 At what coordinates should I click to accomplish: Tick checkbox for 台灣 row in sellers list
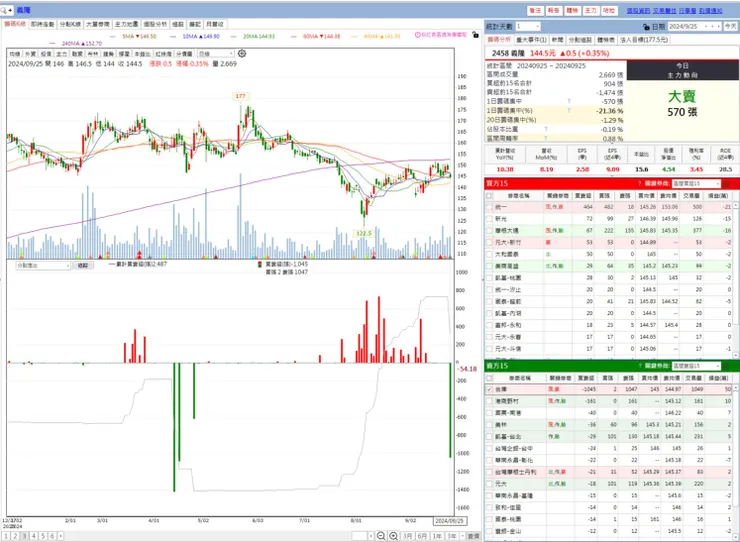point(489,390)
